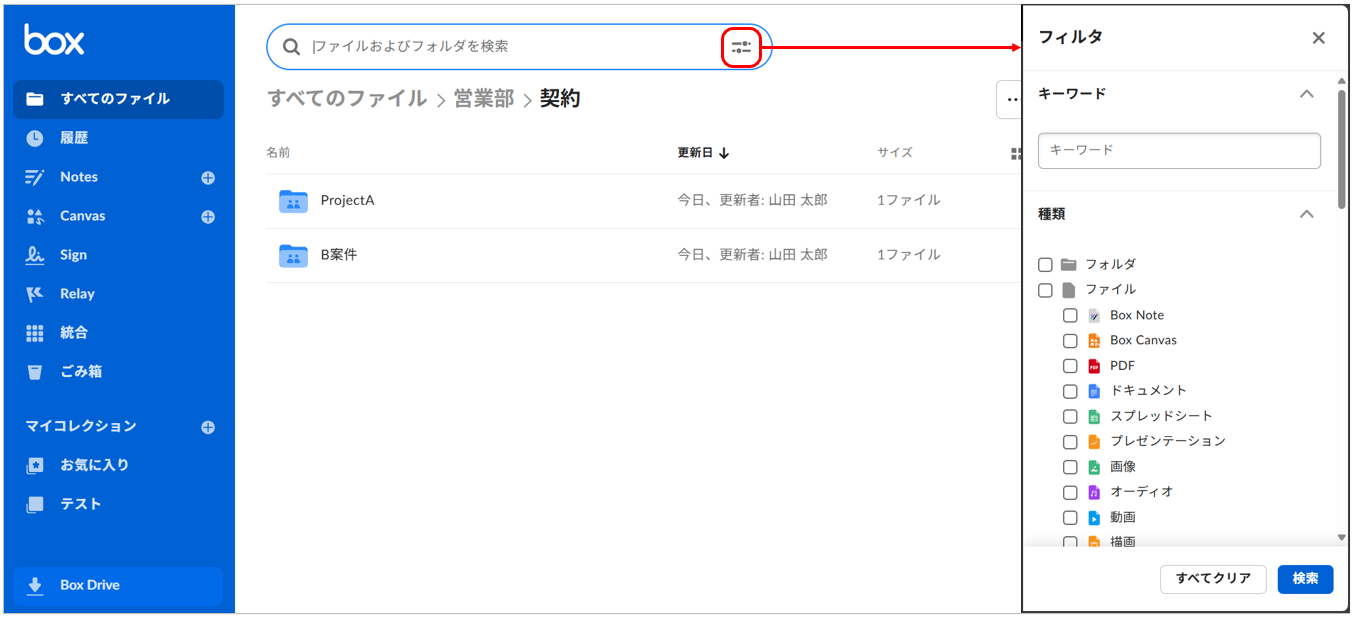Click the Box logo

[x=54, y=40]
